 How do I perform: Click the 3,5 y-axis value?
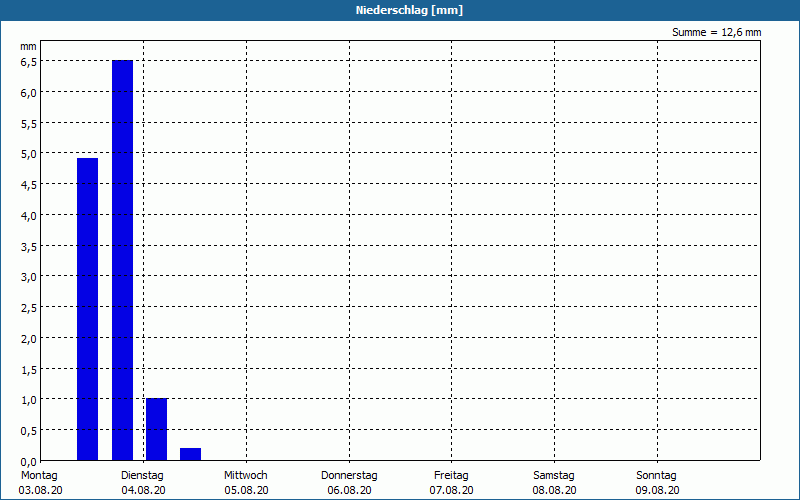29,246
